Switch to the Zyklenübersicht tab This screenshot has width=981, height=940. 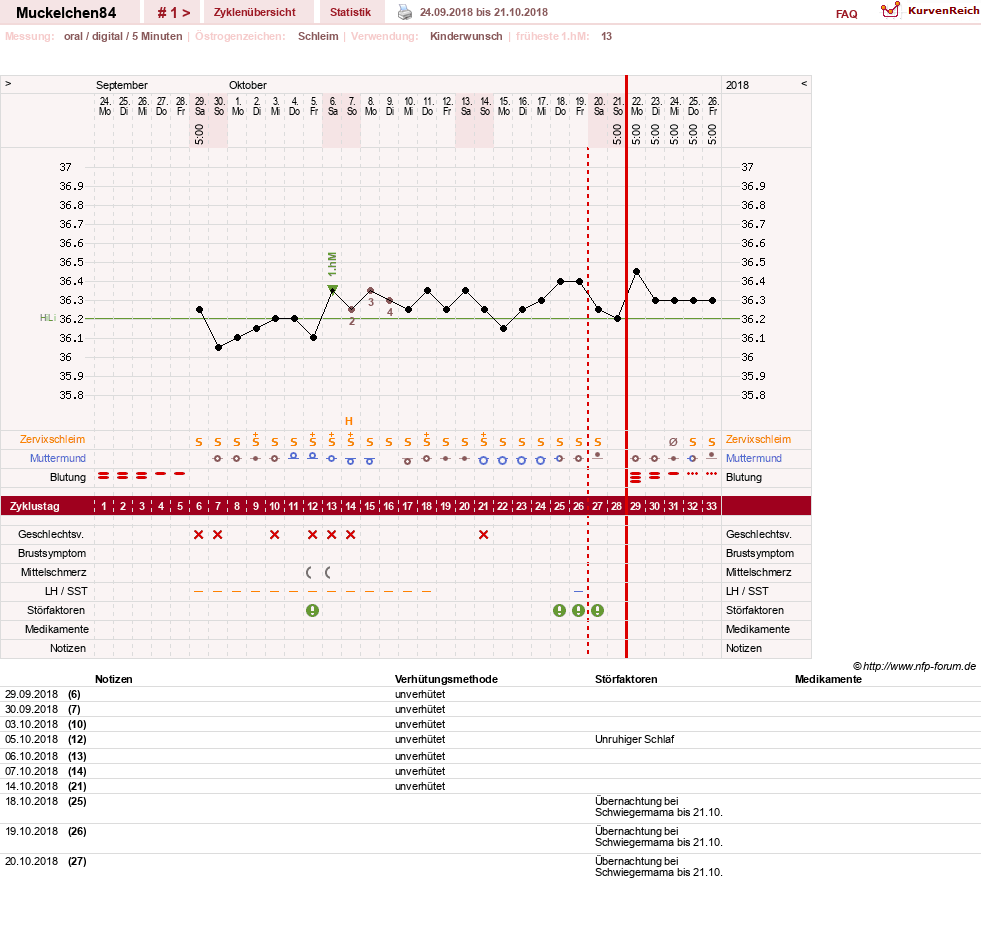coord(255,12)
